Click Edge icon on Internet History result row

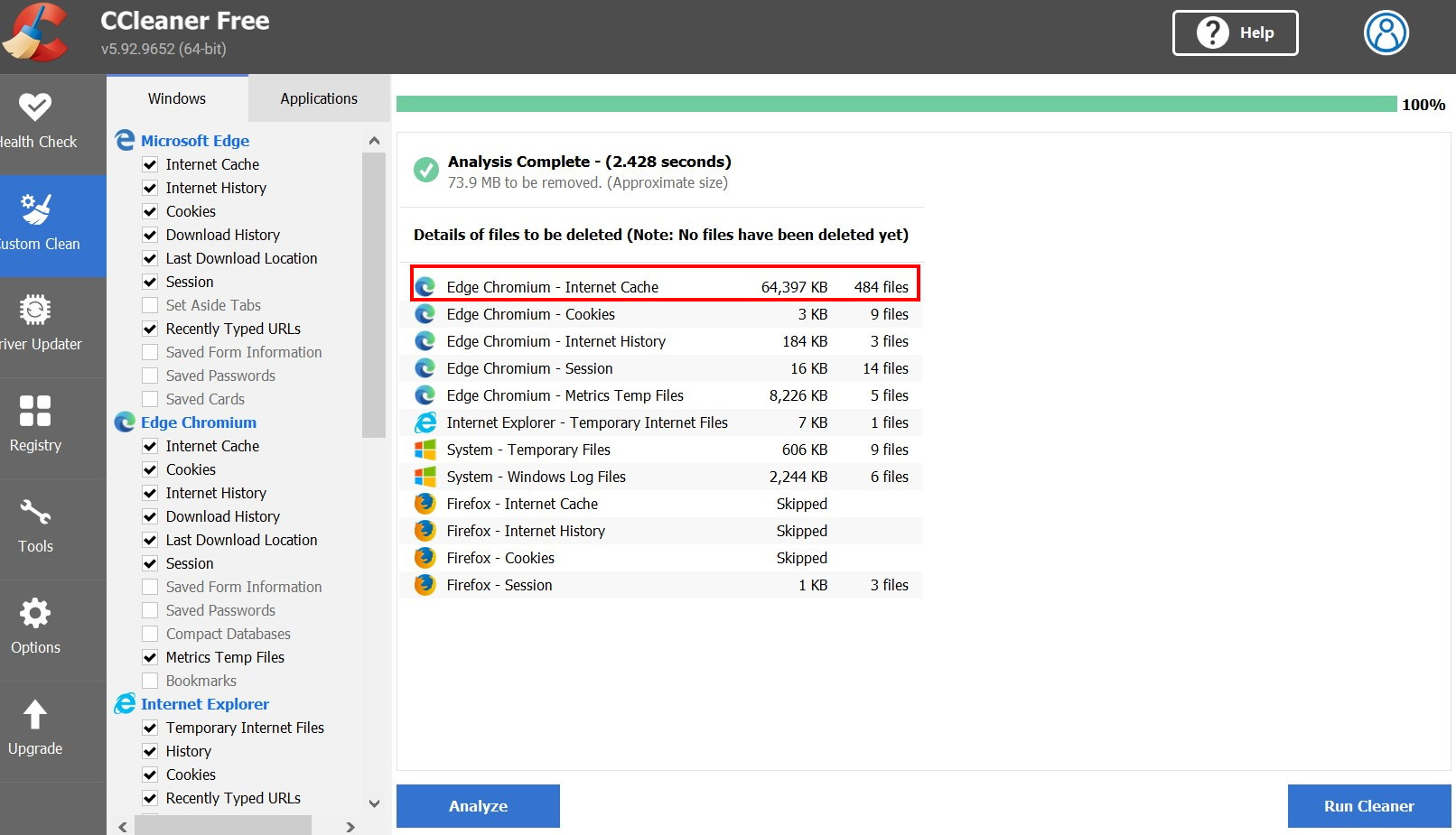pyautogui.click(x=425, y=341)
